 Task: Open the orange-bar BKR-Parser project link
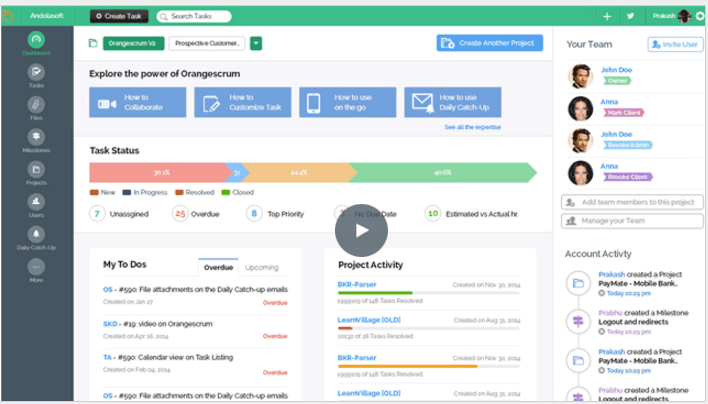(x=357, y=358)
